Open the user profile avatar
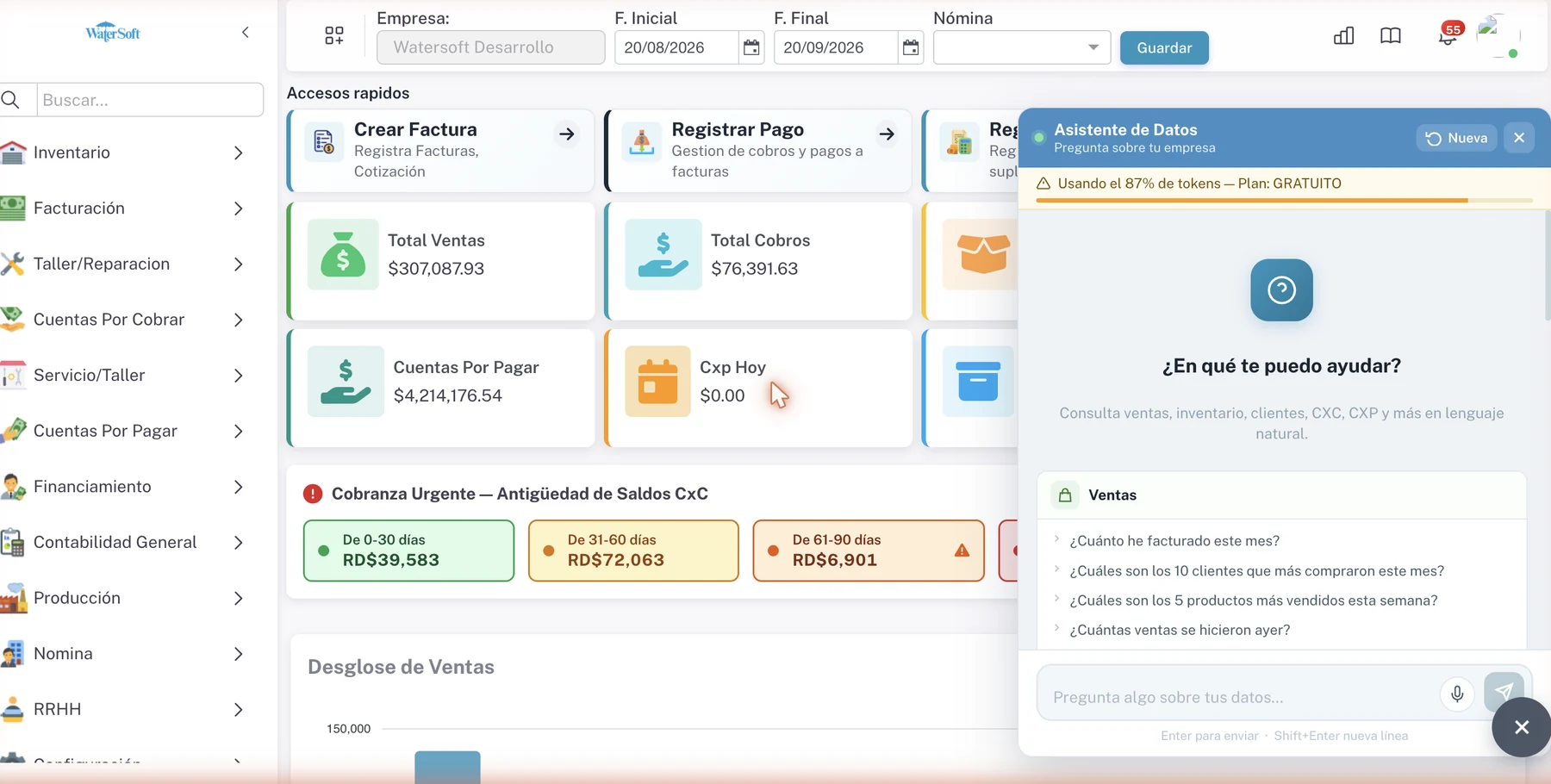The image size is (1551, 784). (x=1498, y=34)
